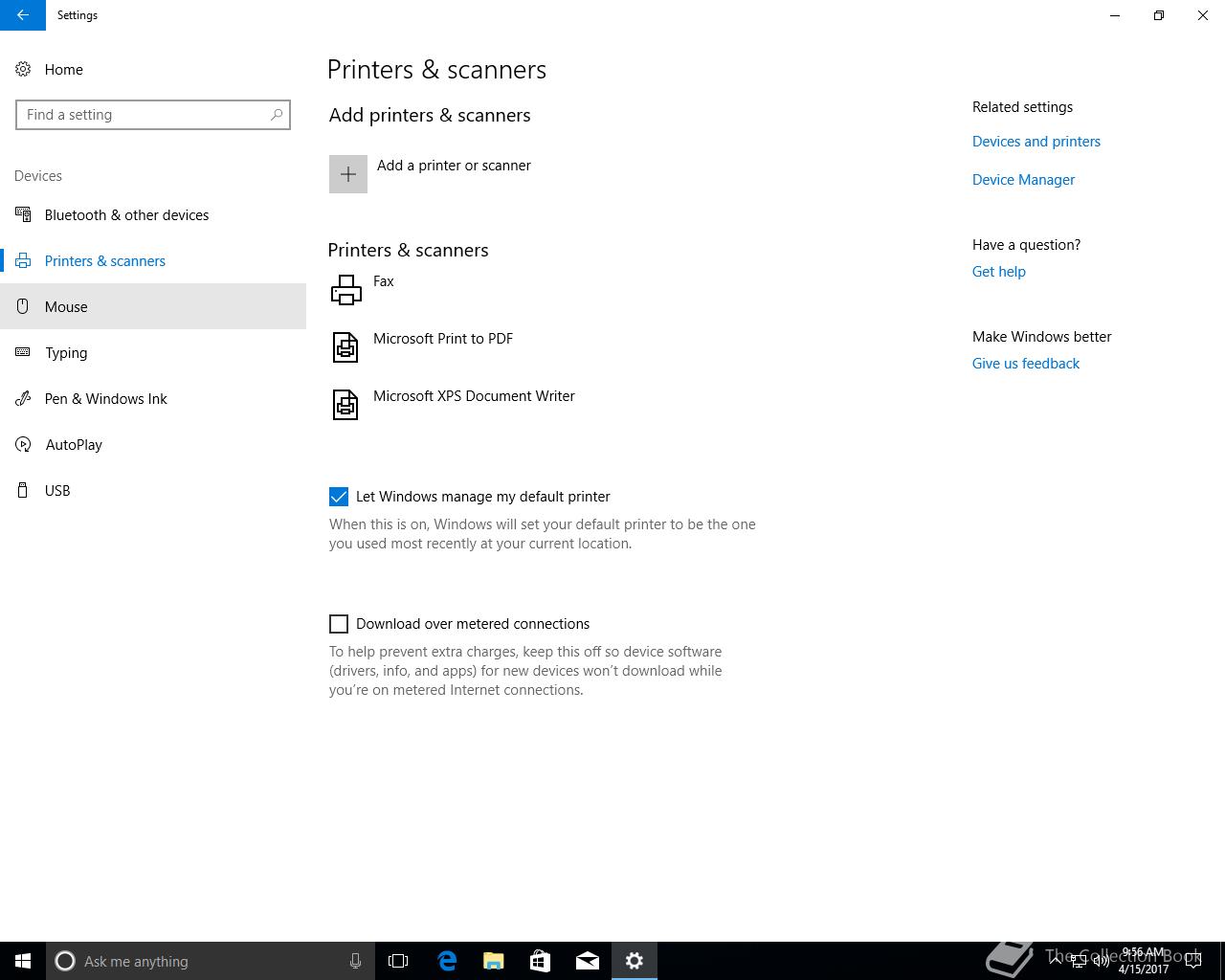
Task: Click the Give us feedback link
Action: (1026, 364)
